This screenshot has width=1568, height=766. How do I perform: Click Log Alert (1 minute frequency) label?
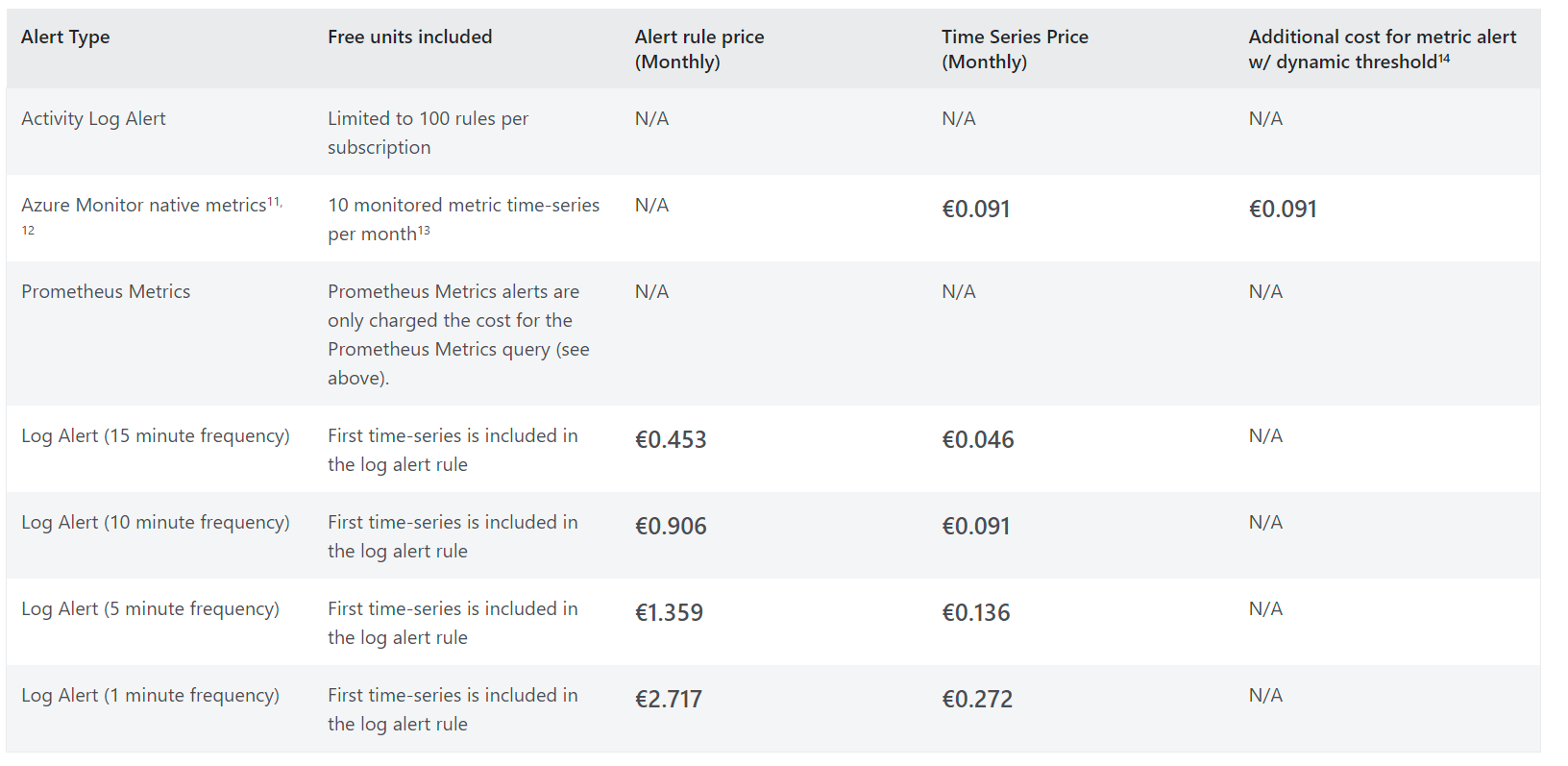click(151, 696)
